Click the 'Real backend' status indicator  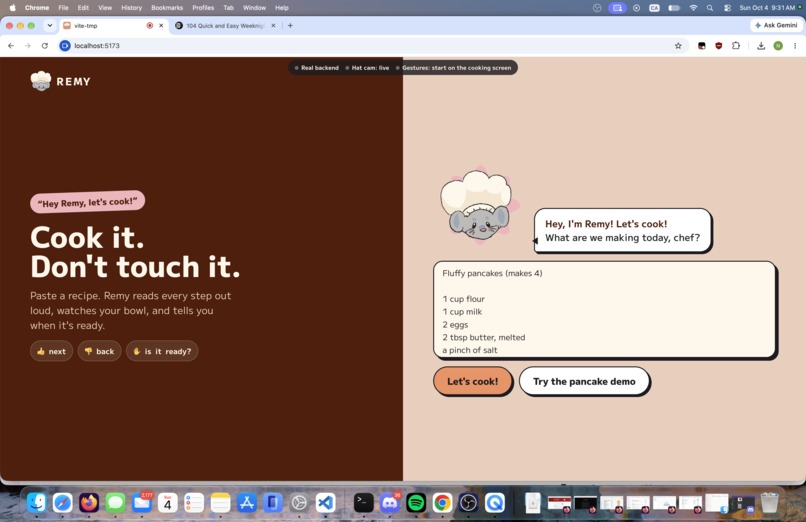point(317,68)
